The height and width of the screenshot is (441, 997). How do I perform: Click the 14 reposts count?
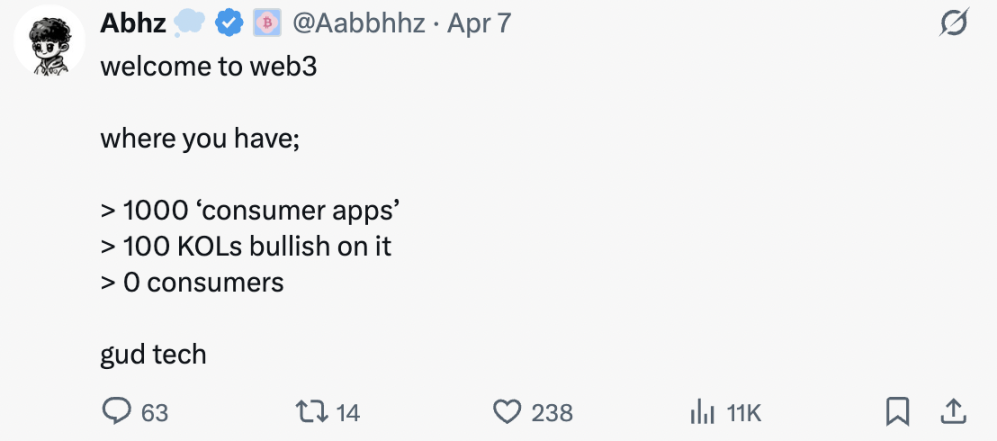coord(347,412)
